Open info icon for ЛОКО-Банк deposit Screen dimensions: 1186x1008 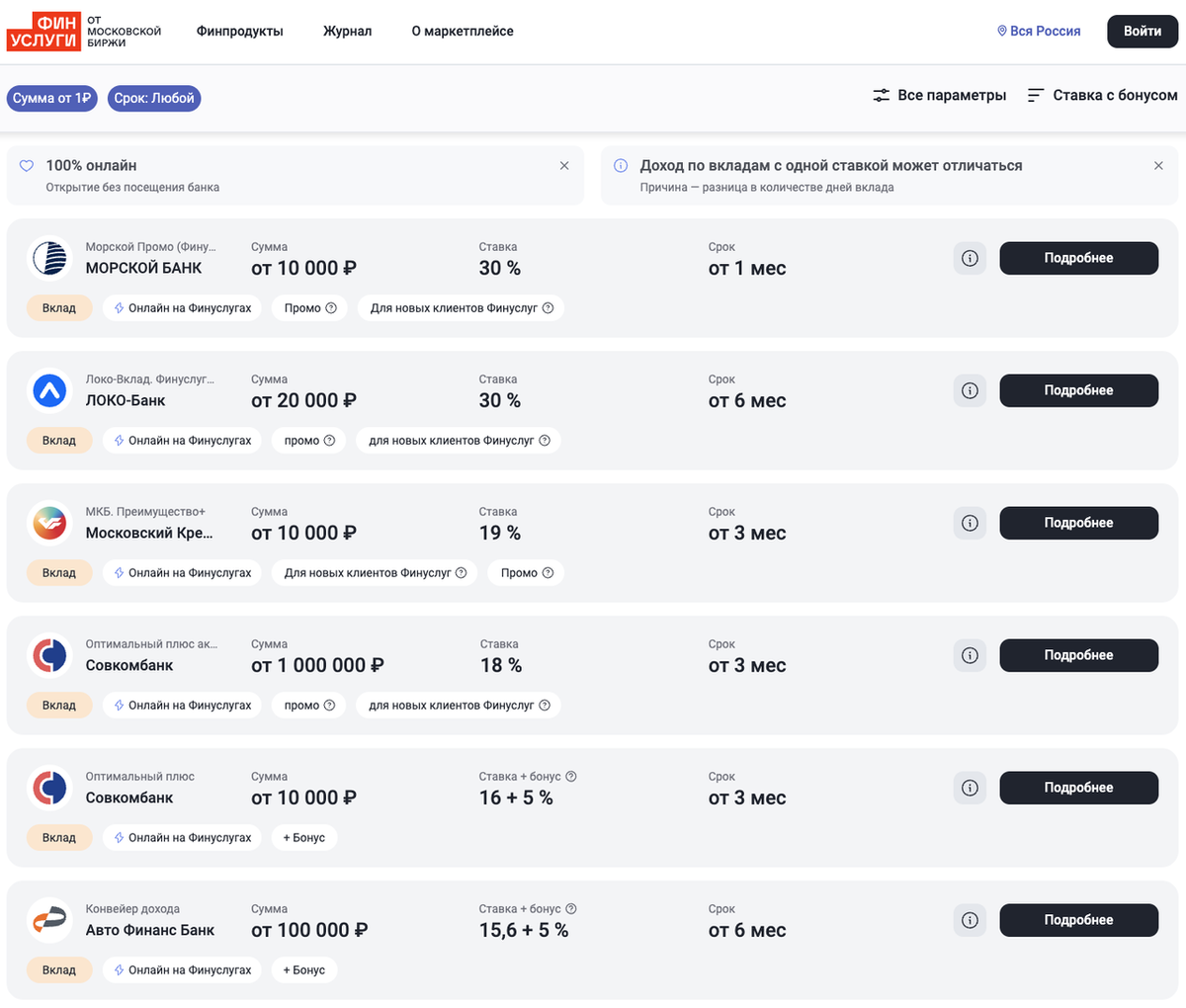coord(970,390)
